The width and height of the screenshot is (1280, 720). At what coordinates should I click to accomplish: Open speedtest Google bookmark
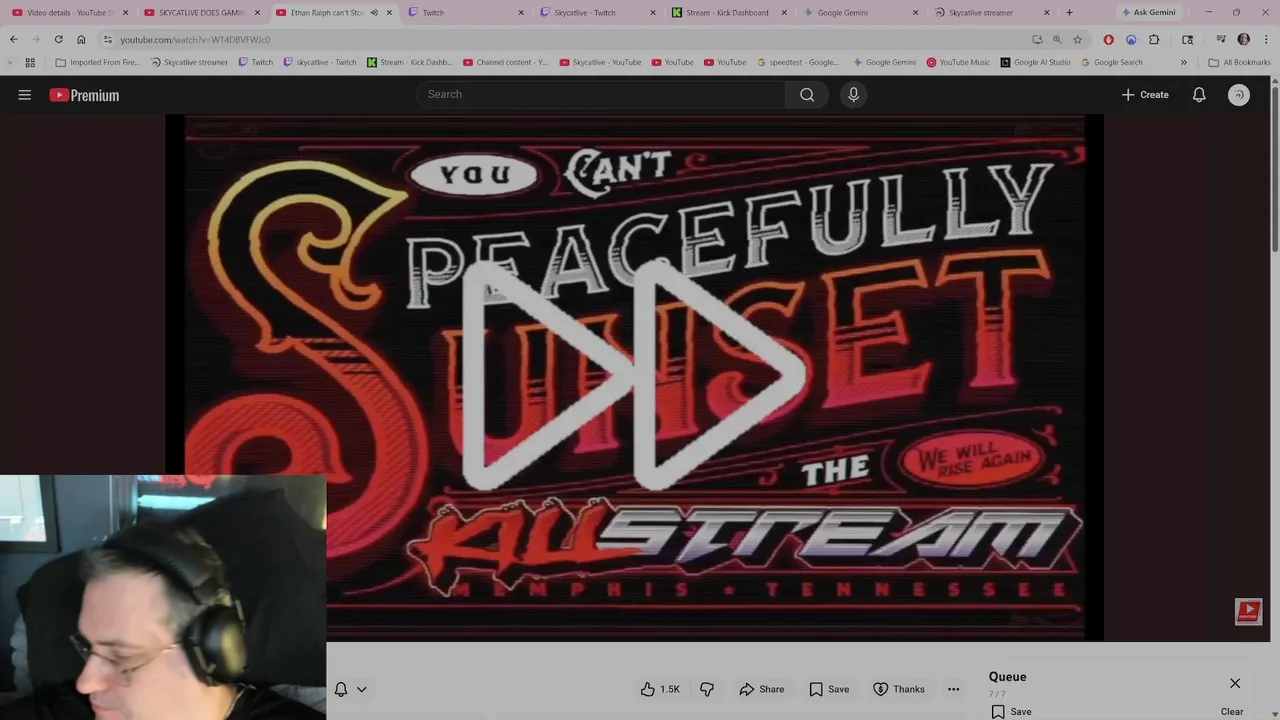(797, 62)
